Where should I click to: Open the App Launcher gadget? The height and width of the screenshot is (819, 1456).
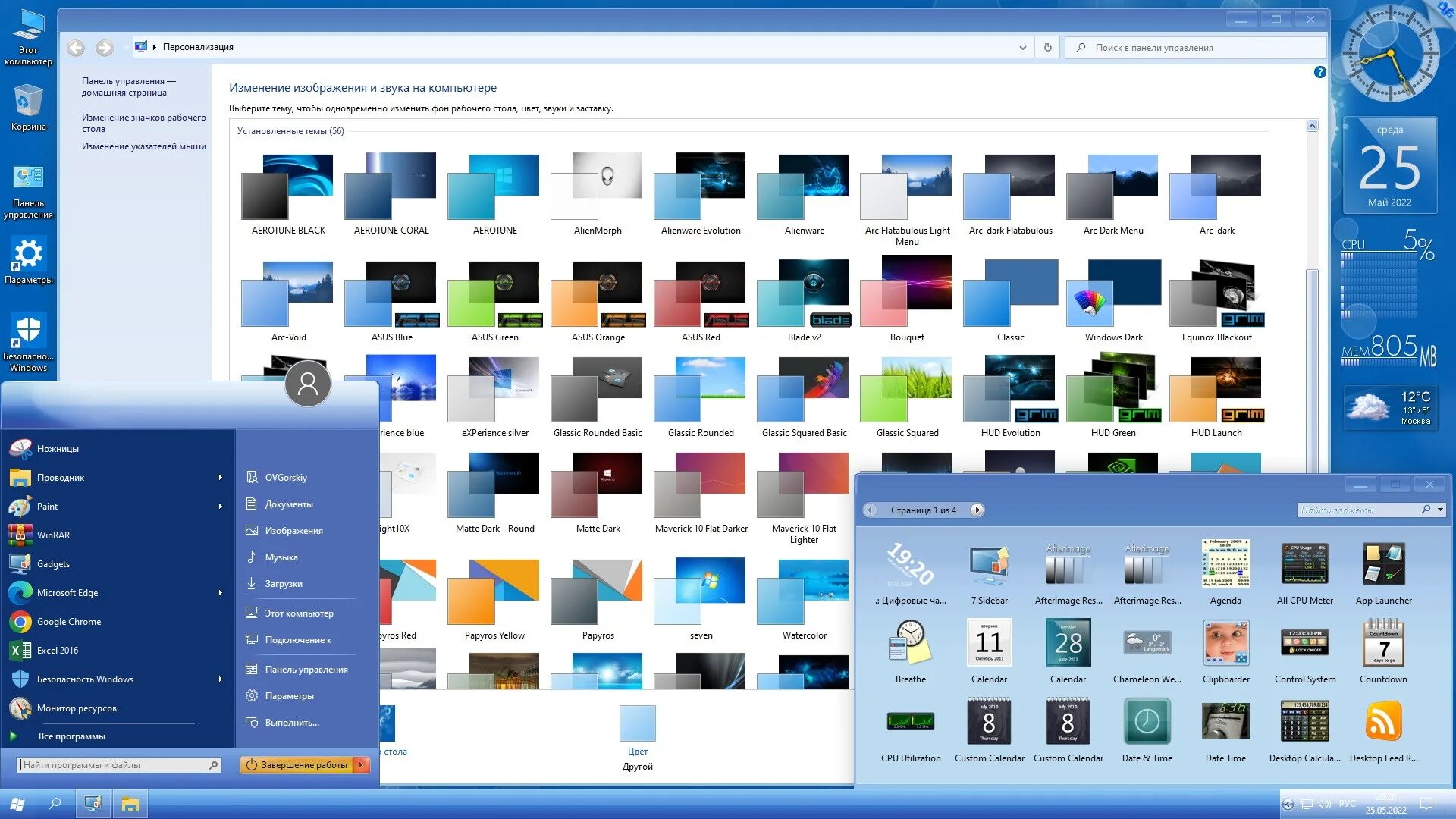pyautogui.click(x=1383, y=564)
